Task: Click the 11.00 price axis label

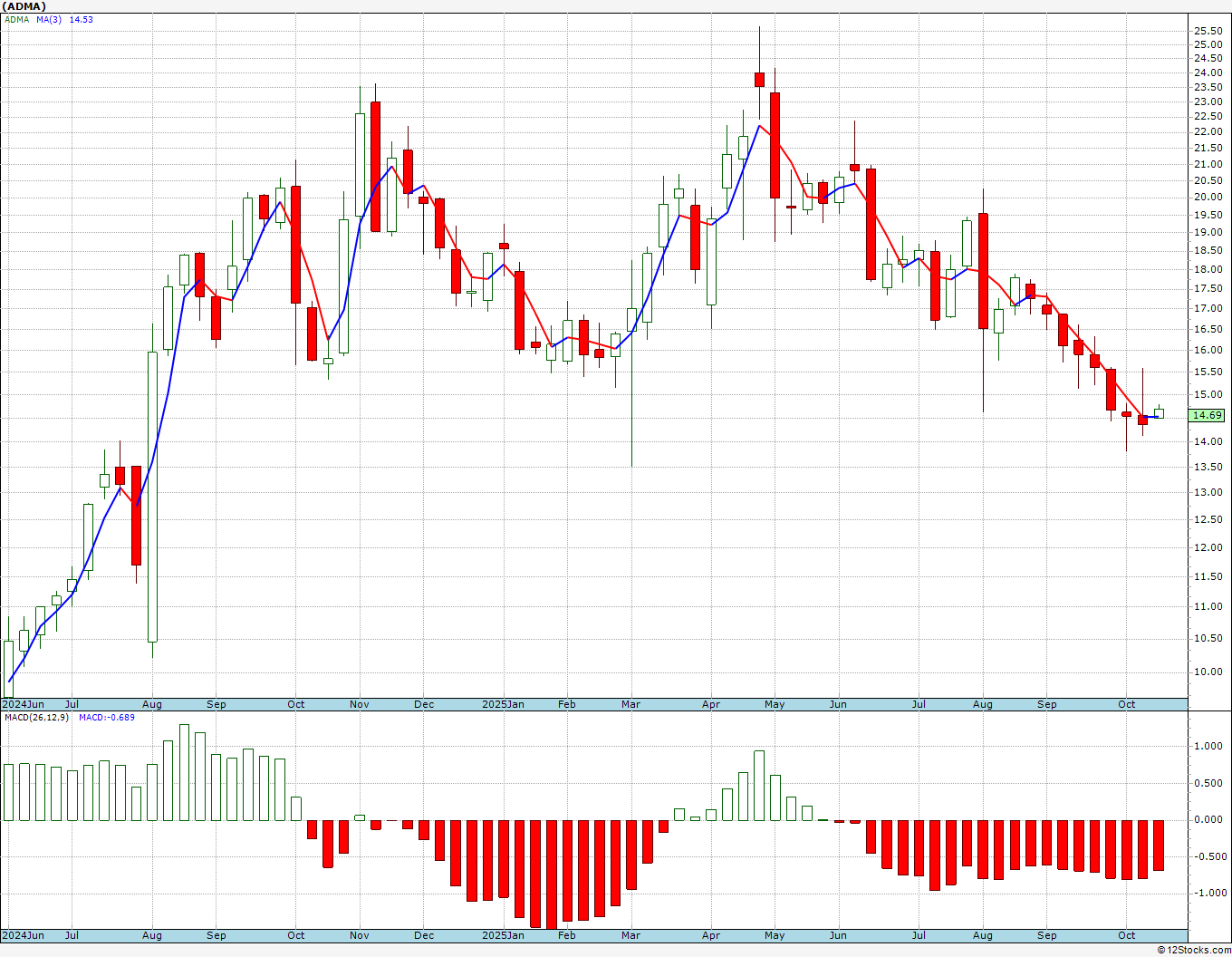Action: pyautogui.click(x=1208, y=606)
